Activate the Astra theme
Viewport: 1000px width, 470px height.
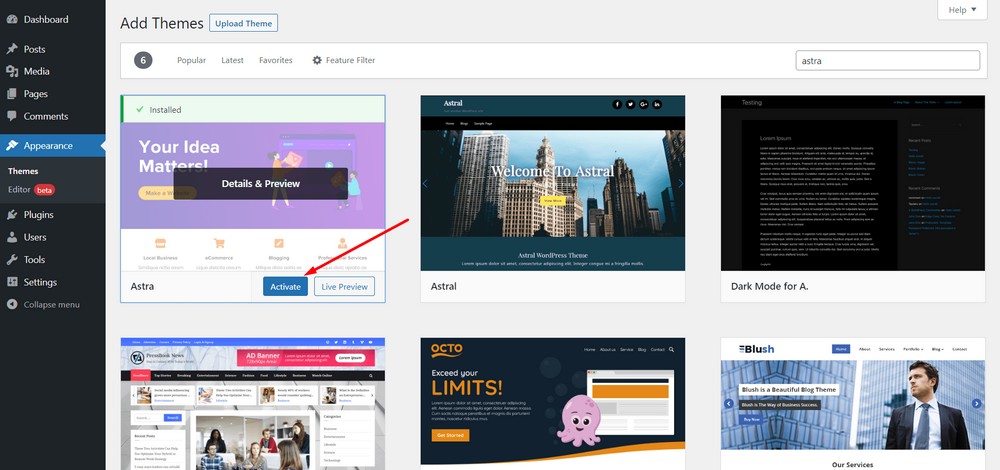pyautogui.click(x=285, y=286)
